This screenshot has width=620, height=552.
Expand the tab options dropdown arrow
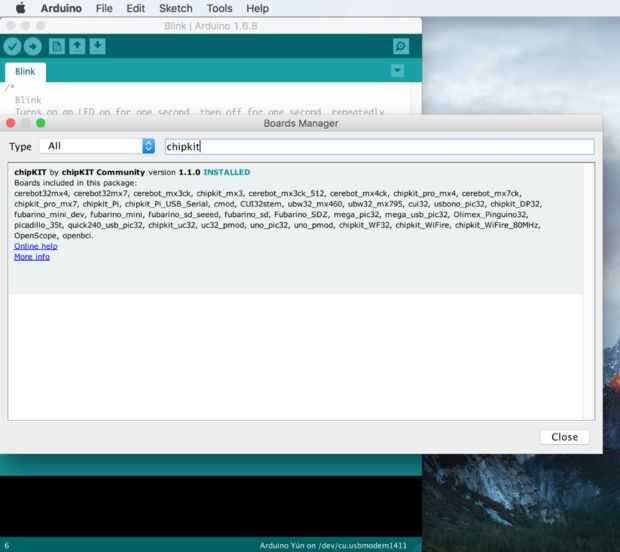pyautogui.click(x=397, y=70)
